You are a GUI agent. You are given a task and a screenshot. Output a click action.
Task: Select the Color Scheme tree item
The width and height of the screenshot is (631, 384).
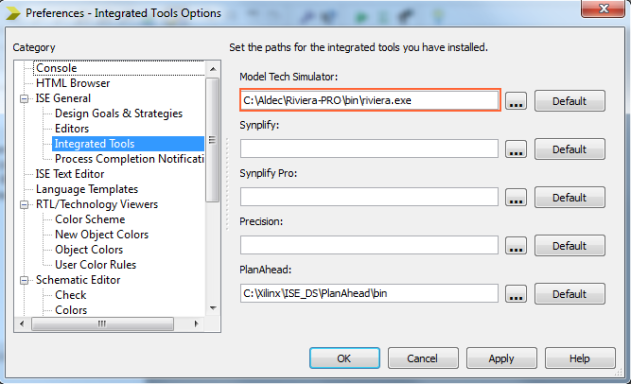click(90, 219)
